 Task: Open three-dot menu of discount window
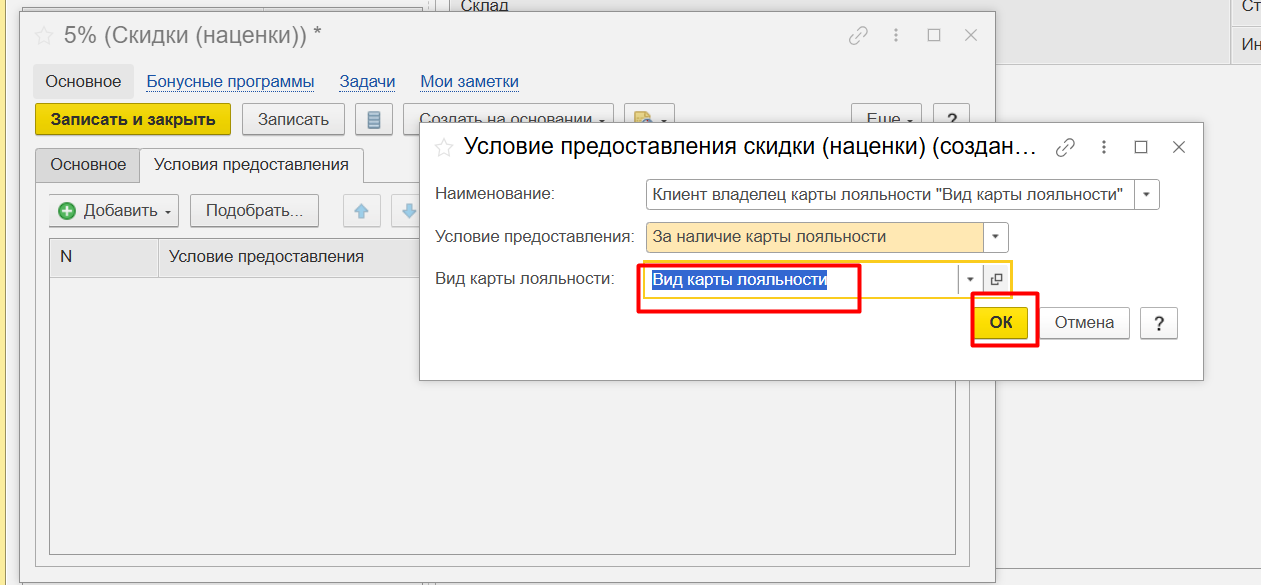pos(897,35)
